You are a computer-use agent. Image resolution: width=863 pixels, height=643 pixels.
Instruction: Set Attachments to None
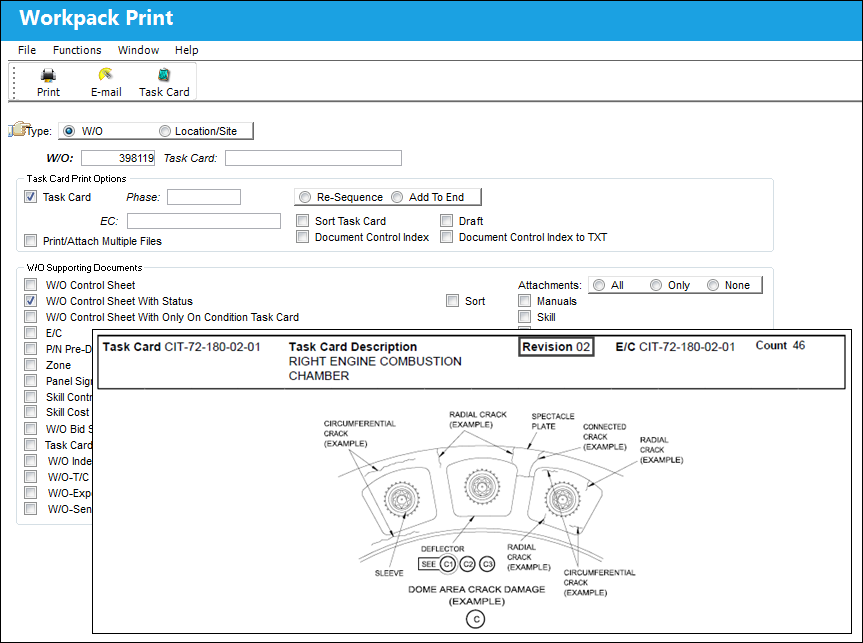click(713, 285)
